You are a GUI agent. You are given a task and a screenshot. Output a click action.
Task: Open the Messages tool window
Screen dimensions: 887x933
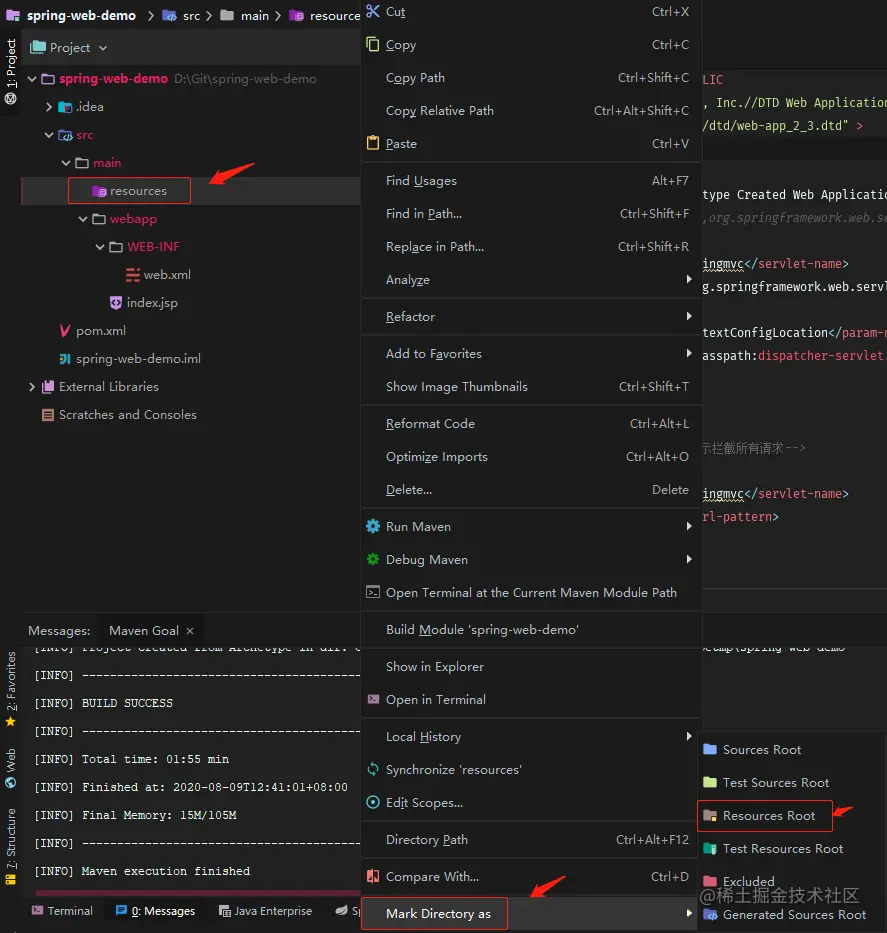point(155,911)
